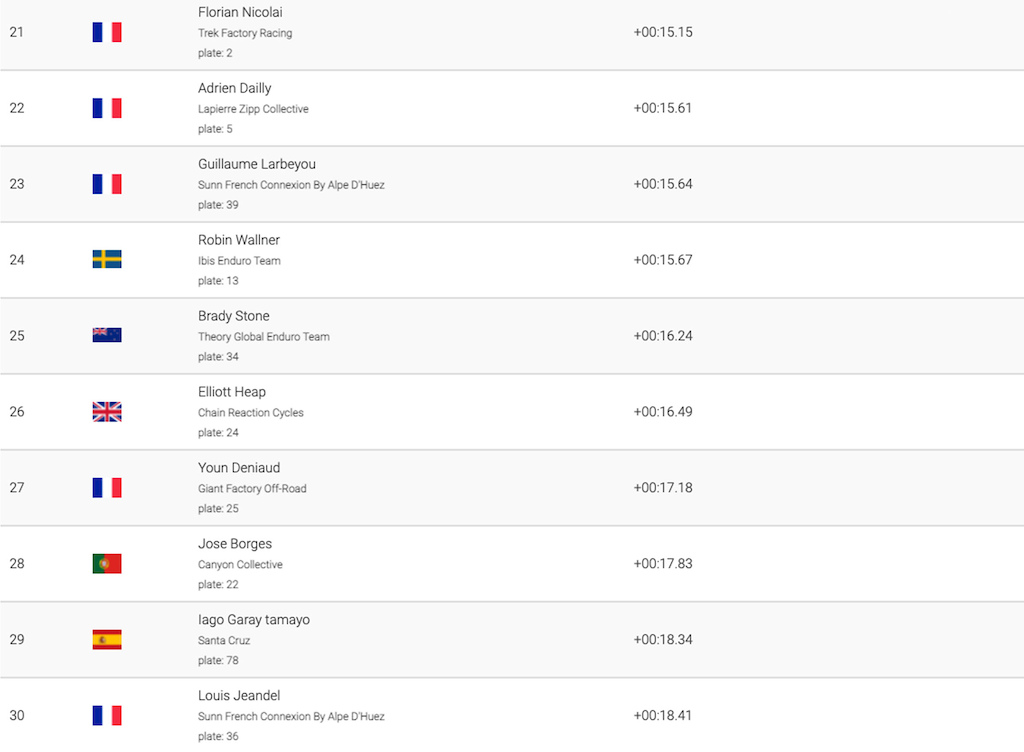Click the Swedish flag next to Robin Wallner
The height and width of the screenshot is (752, 1024).
pyautogui.click(x=107, y=259)
